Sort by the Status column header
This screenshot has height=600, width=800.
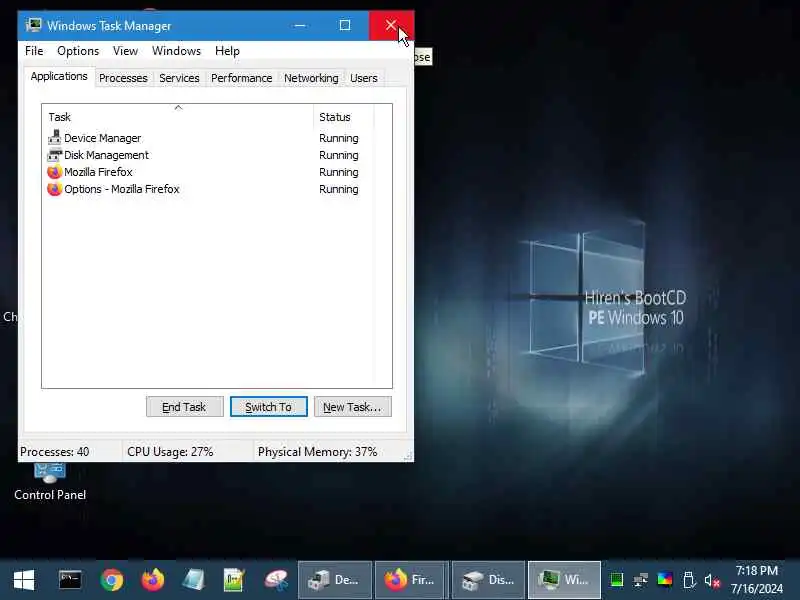pos(344,117)
